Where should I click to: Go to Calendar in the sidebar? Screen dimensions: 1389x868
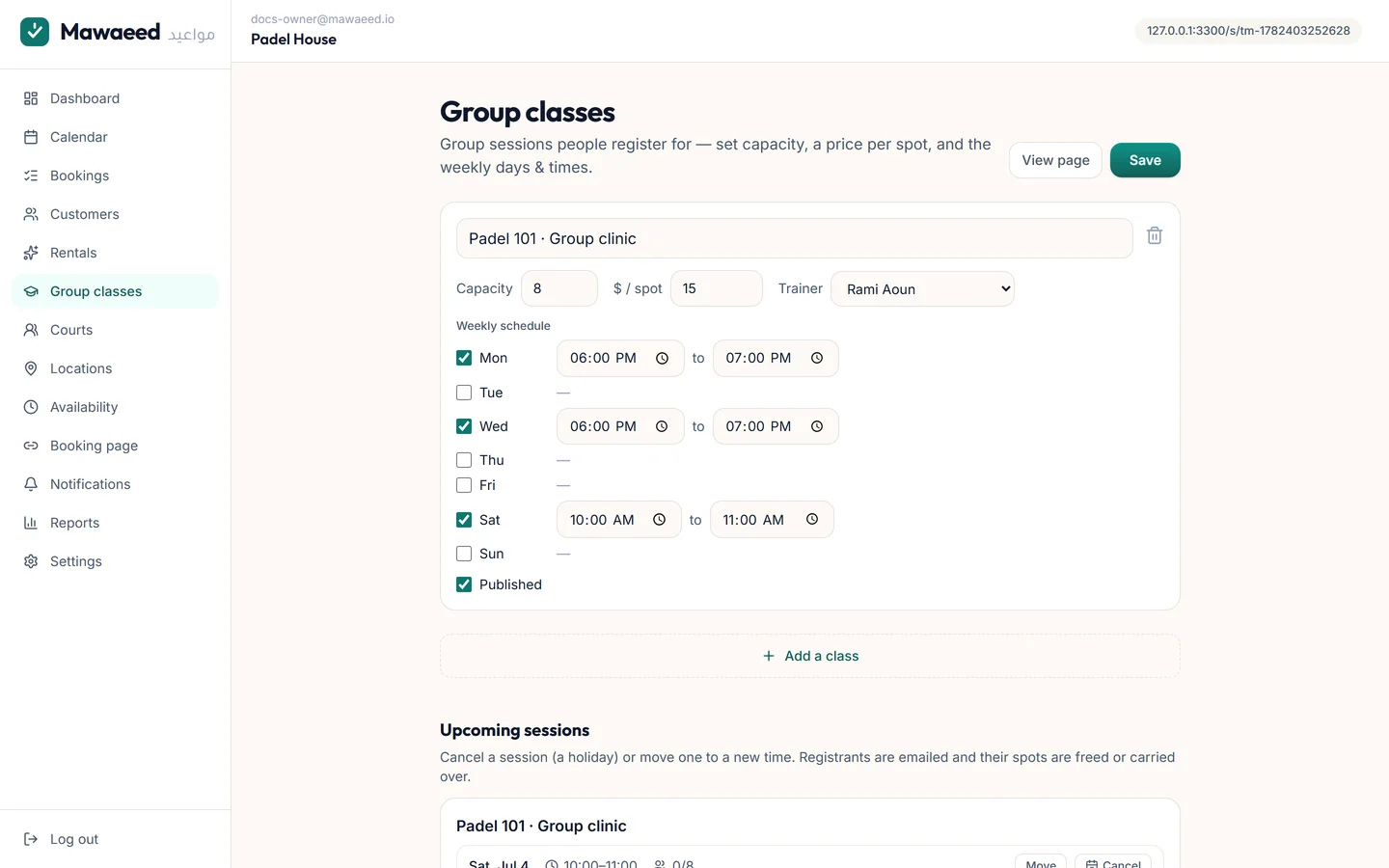click(x=116, y=137)
